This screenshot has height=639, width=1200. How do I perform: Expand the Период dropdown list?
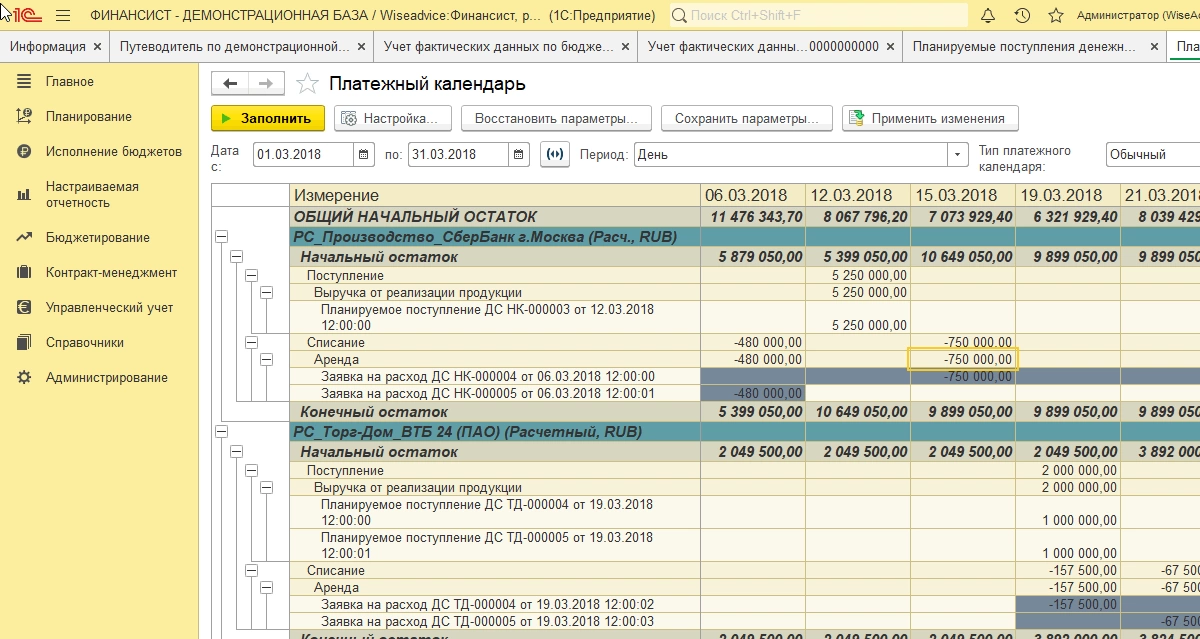[959, 155]
